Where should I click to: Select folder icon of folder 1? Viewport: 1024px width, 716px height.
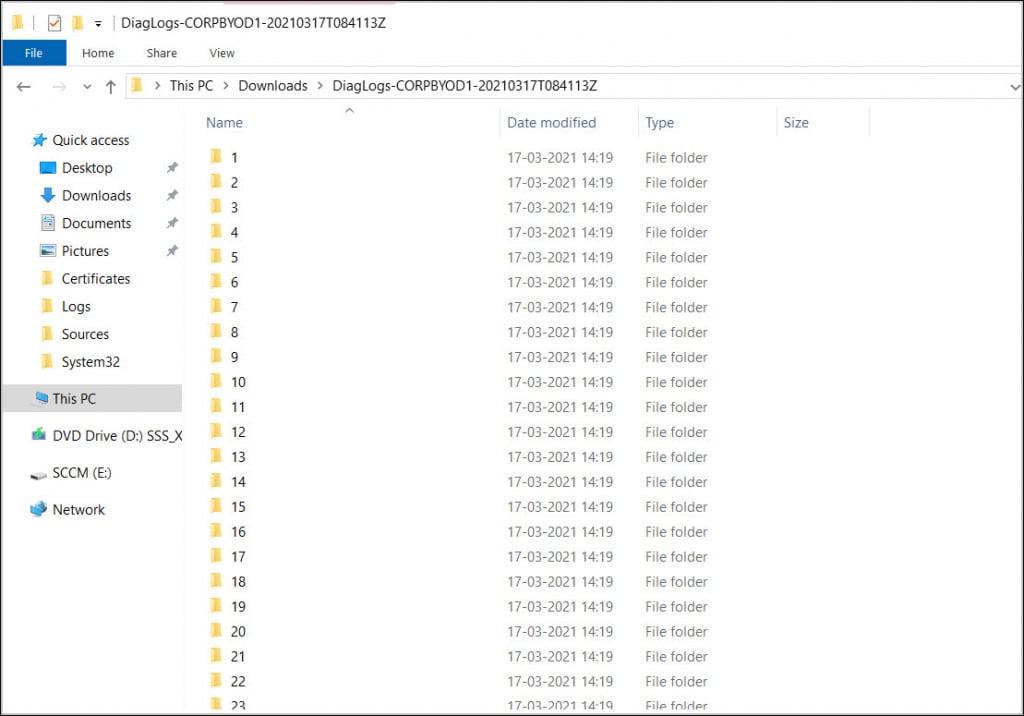pyautogui.click(x=216, y=156)
